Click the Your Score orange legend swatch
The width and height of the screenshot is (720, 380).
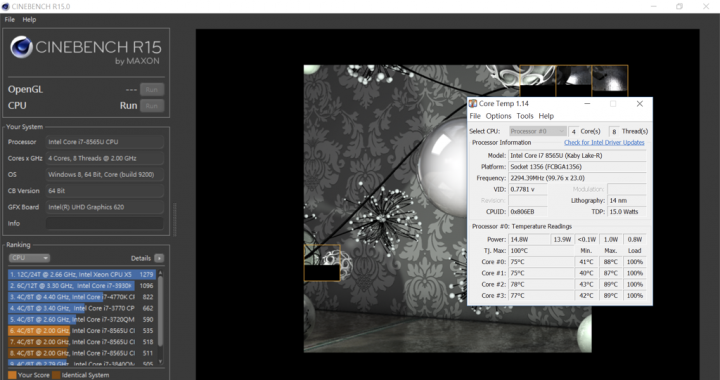pos(12,375)
